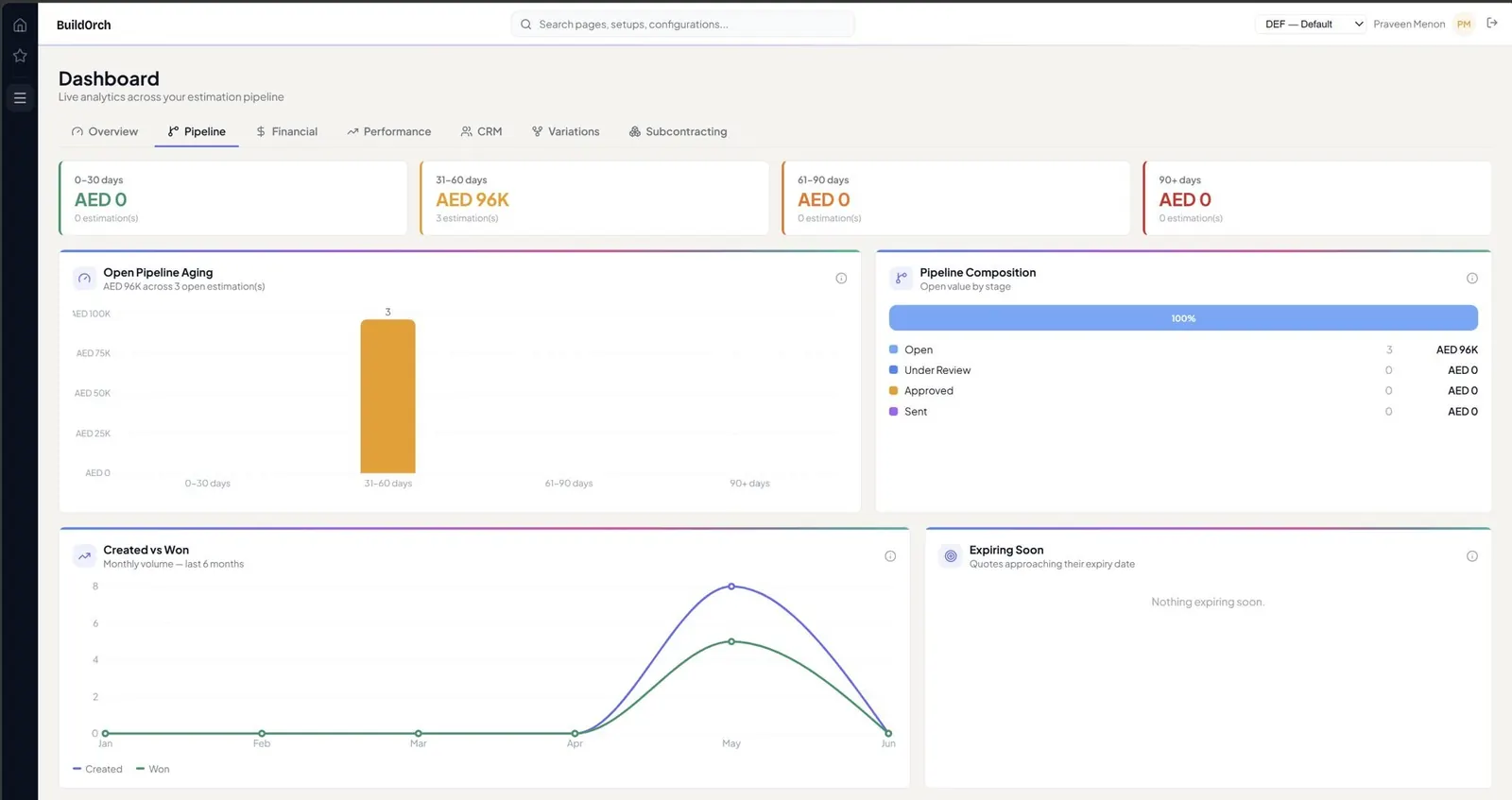Click the branch icon beside Pipeline Composition

pyautogui.click(x=901, y=279)
